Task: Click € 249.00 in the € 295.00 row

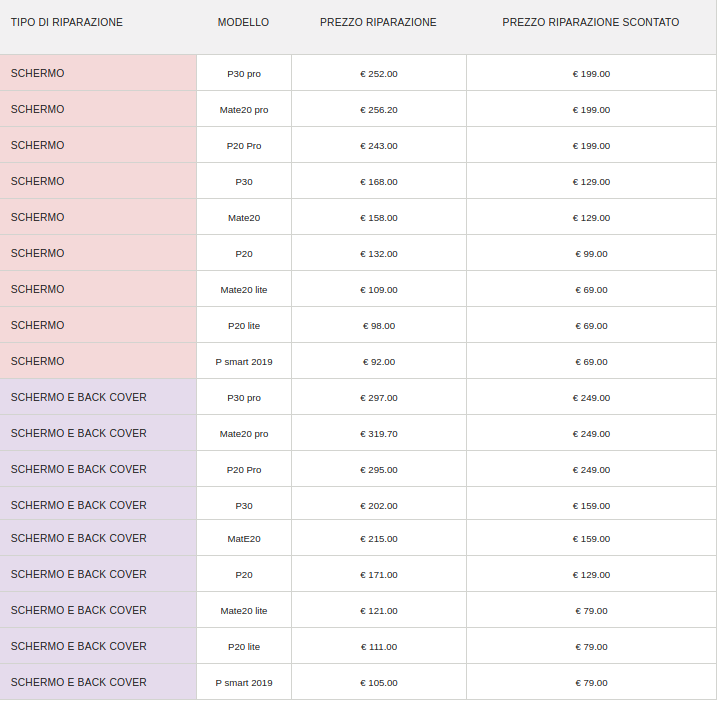Action: pos(591,470)
